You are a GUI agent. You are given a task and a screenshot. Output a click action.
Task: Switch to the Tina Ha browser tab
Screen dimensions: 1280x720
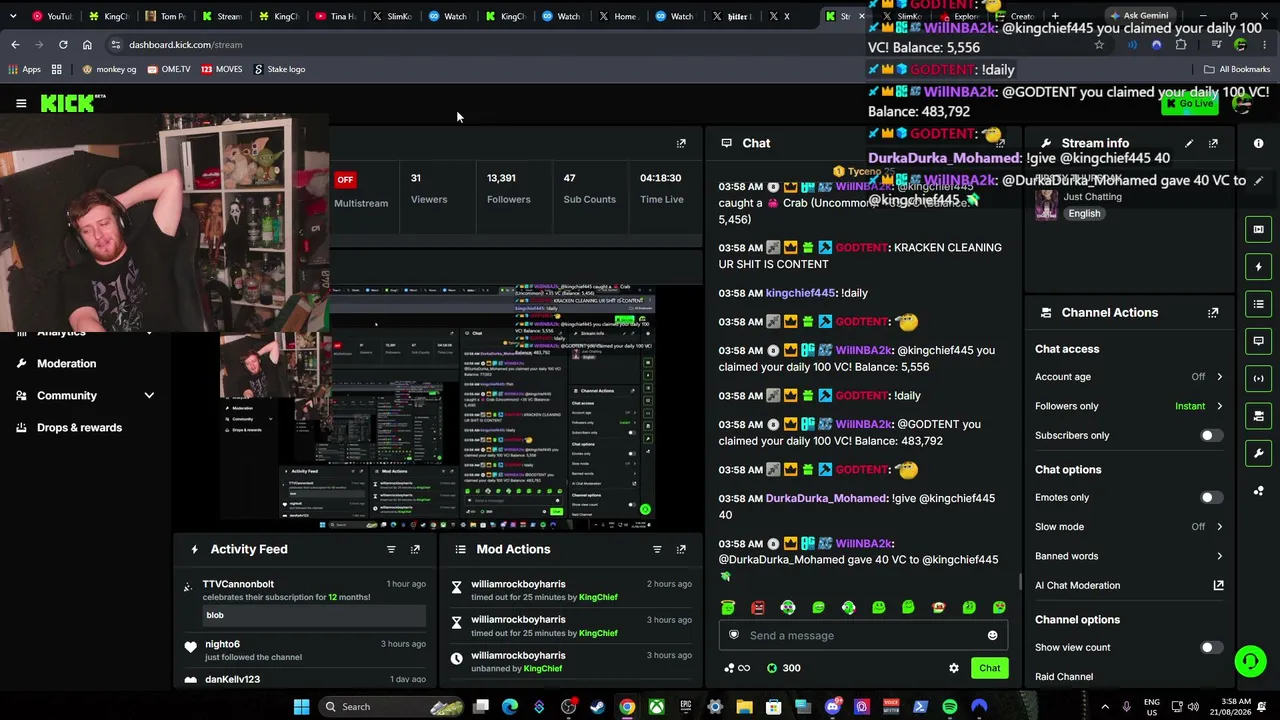click(x=336, y=16)
